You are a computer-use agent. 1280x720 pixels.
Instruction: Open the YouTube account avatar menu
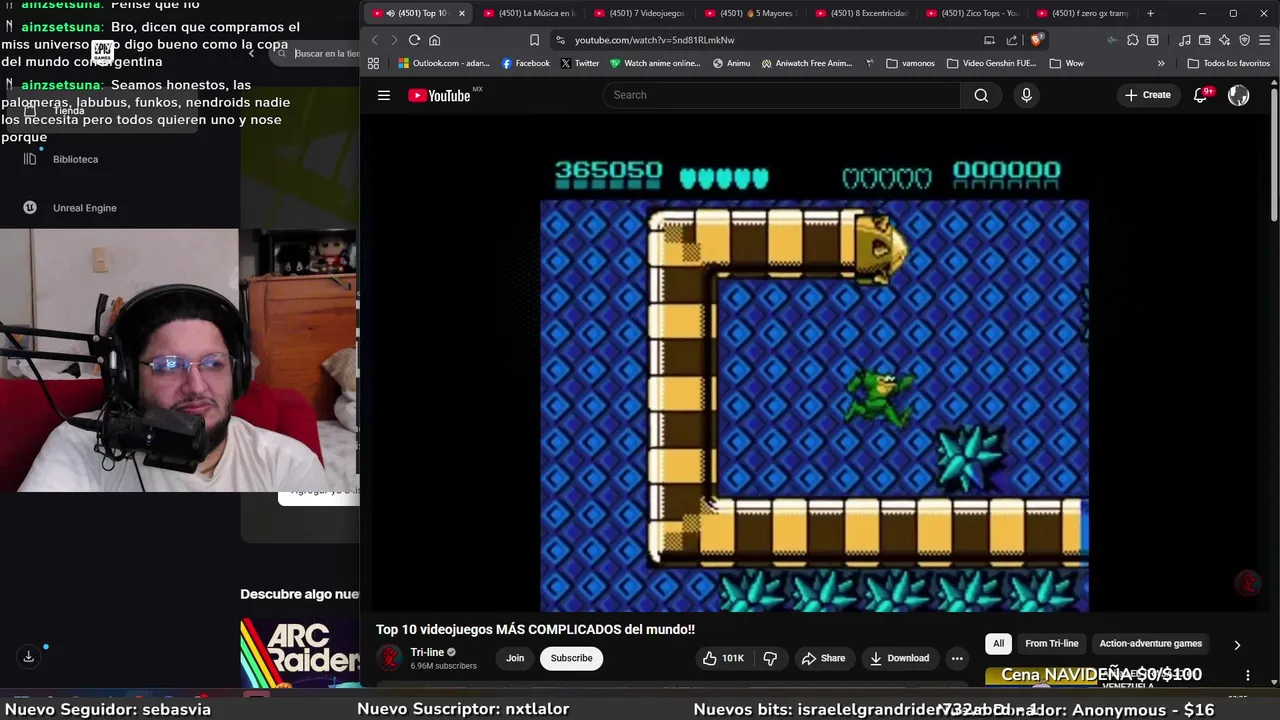pos(1239,95)
